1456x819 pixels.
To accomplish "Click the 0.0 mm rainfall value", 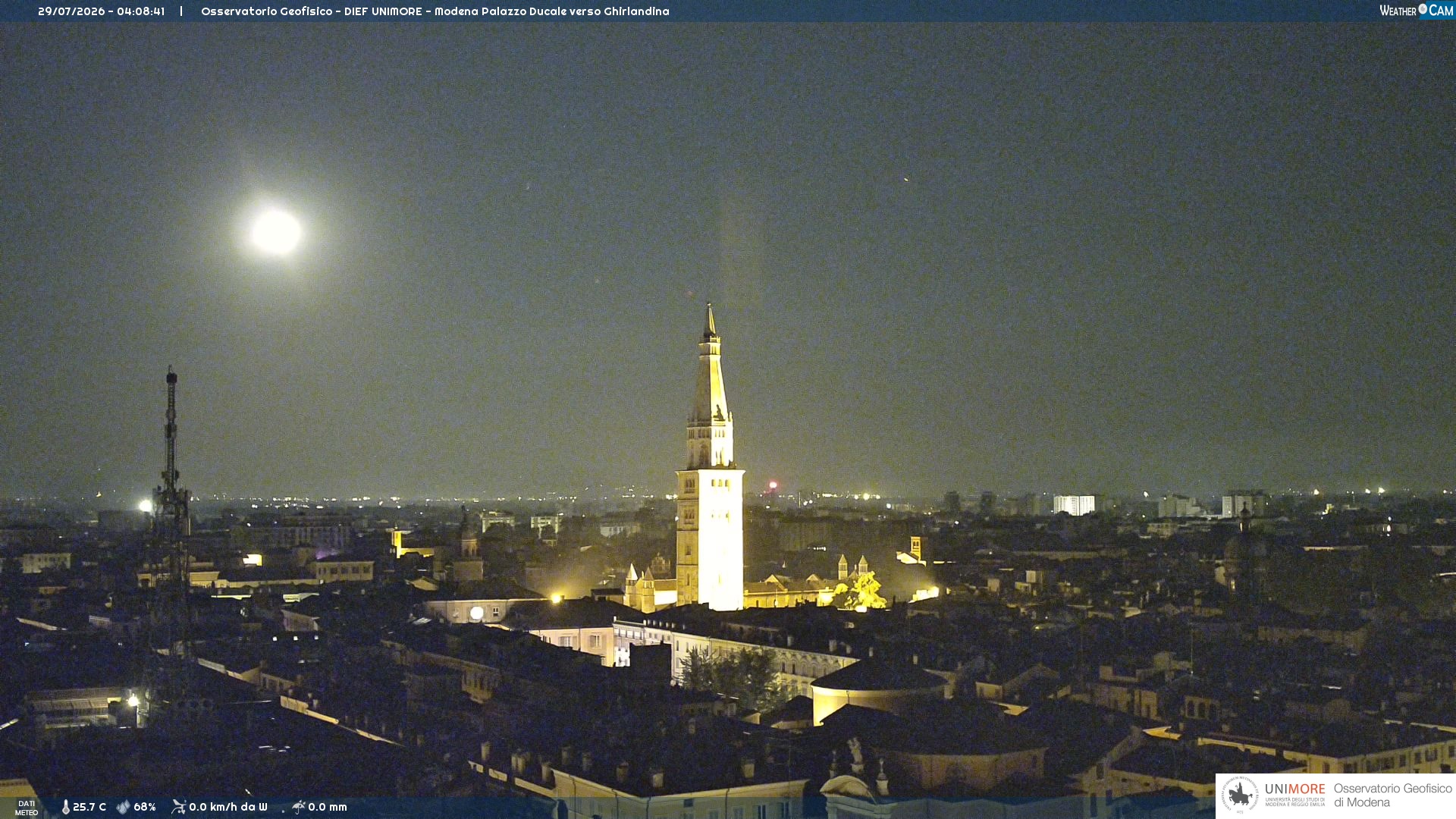I will point(328,807).
